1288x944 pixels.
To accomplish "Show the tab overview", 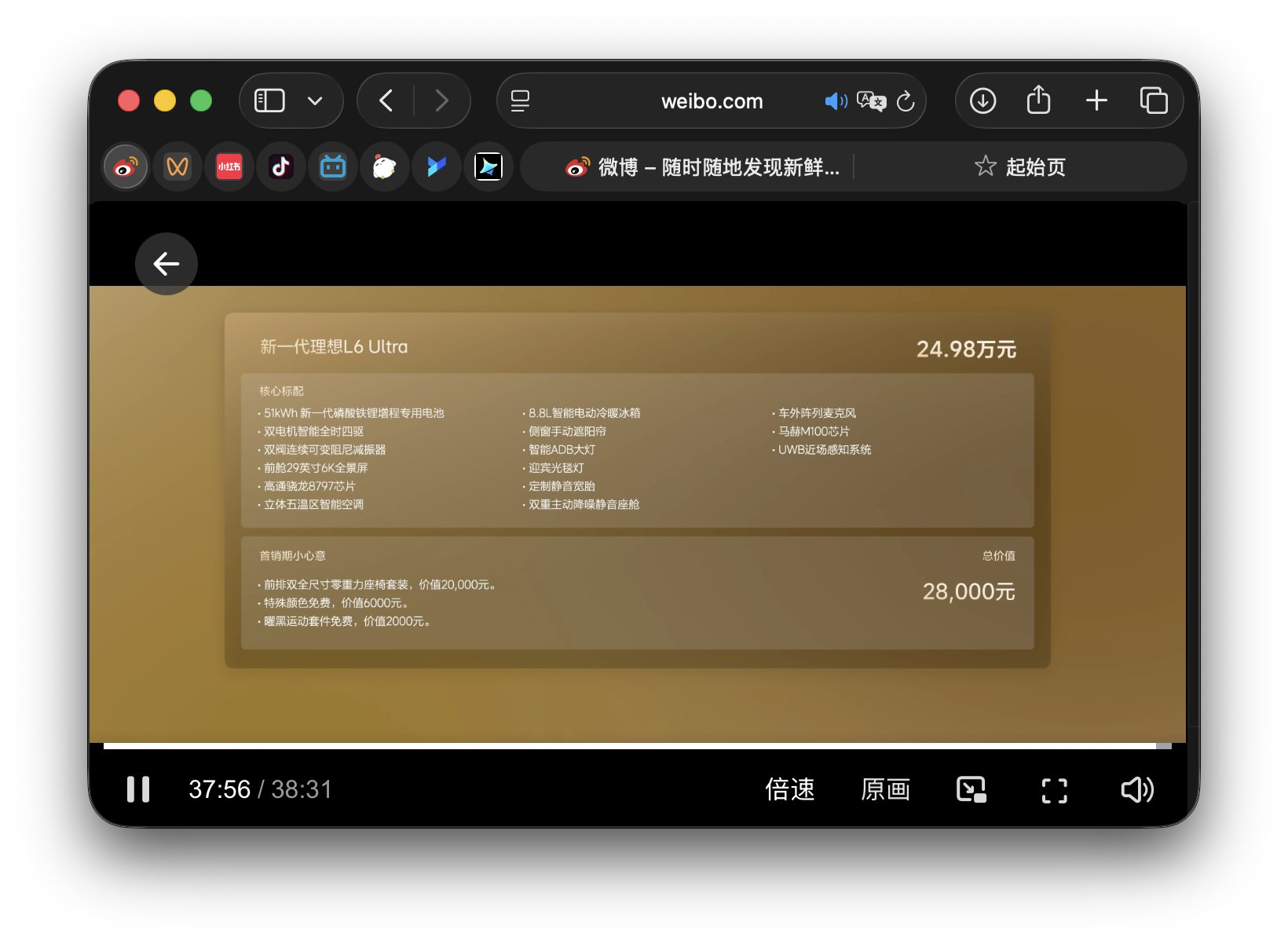I will tap(1154, 101).
